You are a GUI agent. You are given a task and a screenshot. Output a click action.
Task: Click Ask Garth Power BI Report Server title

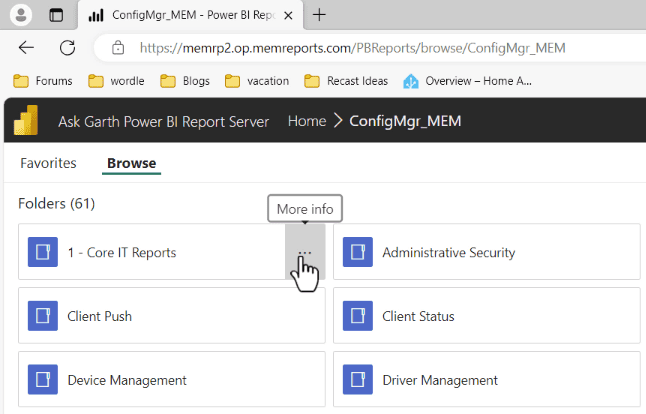164,122
